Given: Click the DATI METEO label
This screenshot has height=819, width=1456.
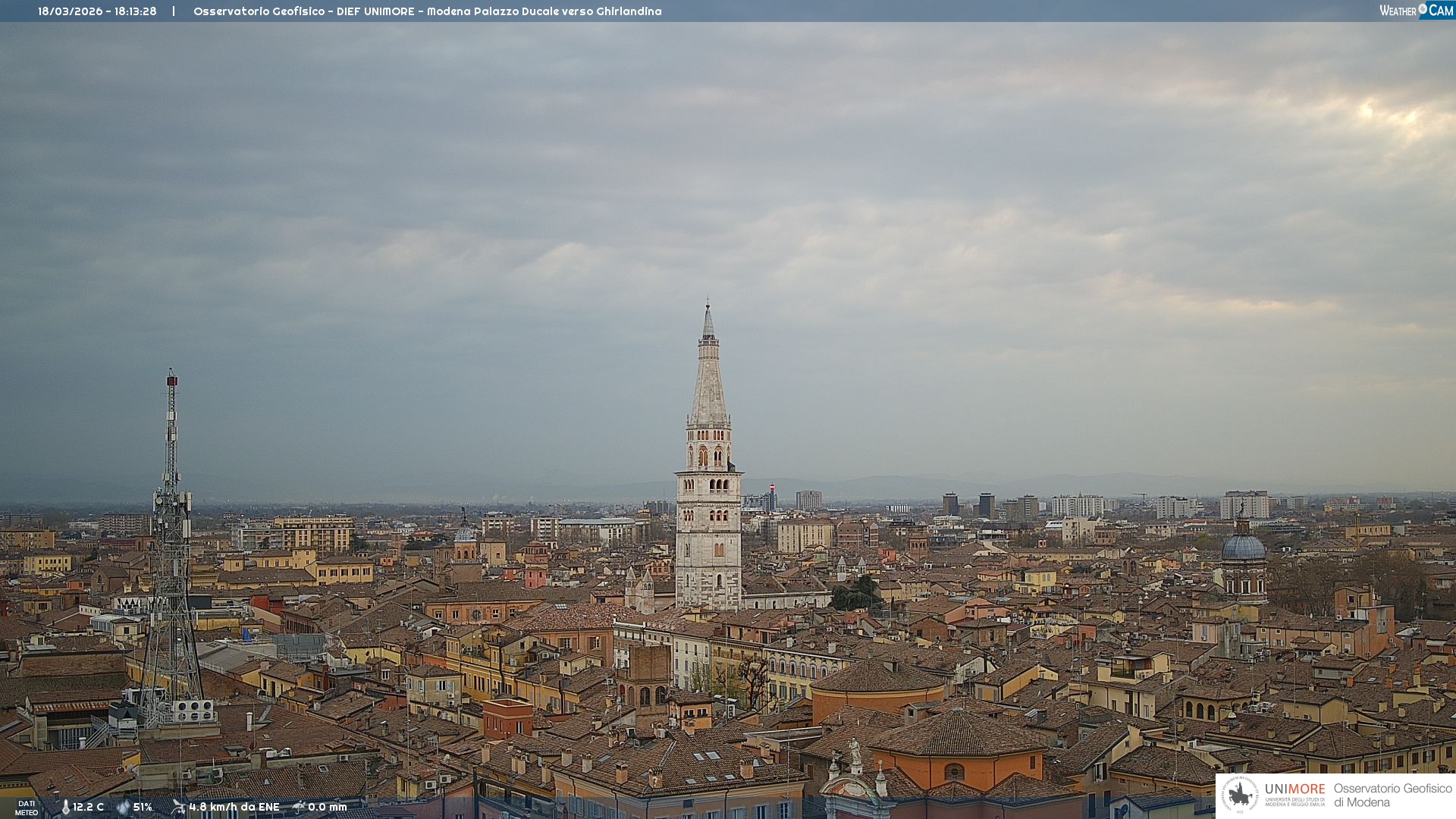Looking at the screenshot, I should (27, 808).
